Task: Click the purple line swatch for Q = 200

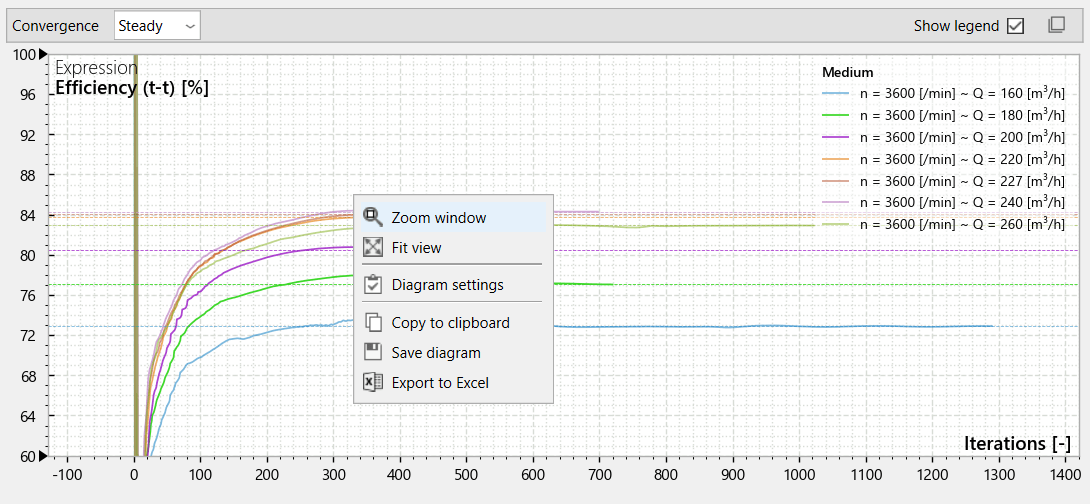Action: [x=837, y=138]
